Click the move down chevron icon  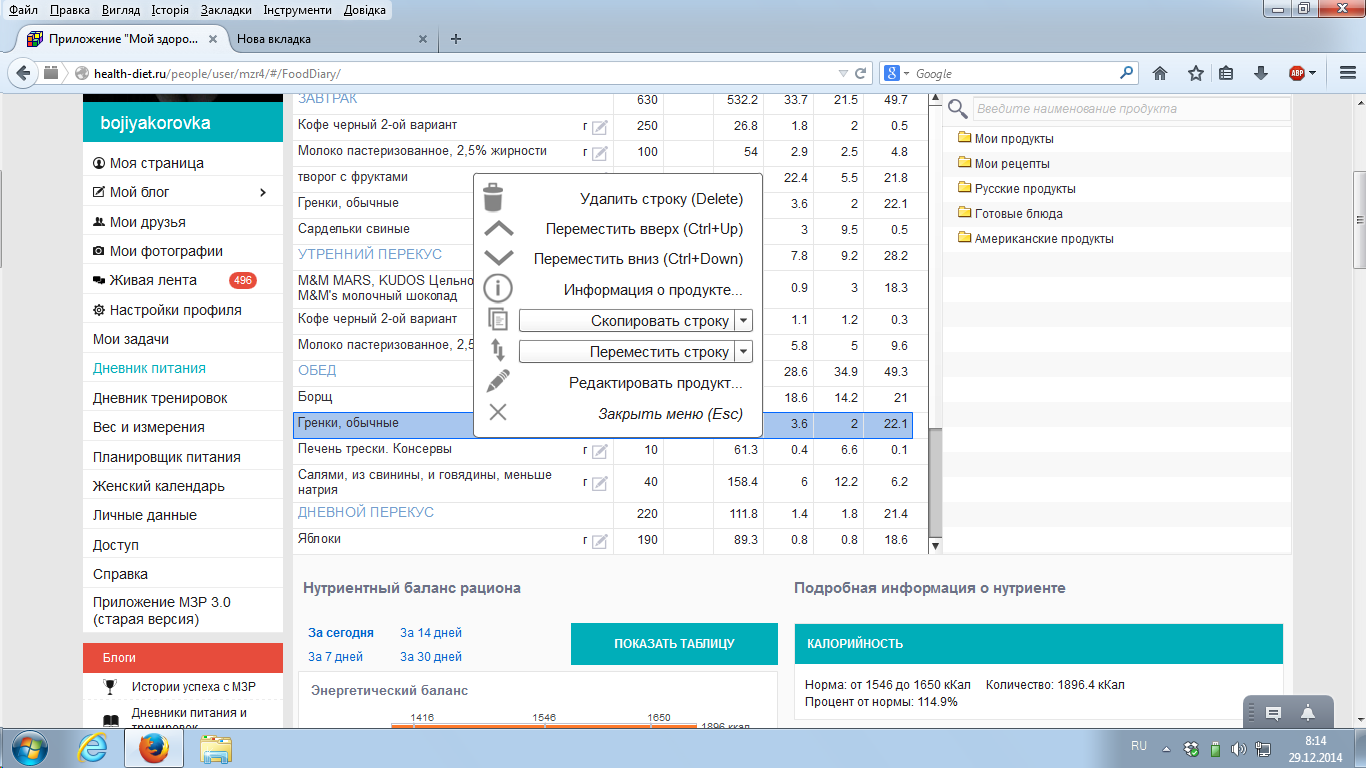click(498, 259)
